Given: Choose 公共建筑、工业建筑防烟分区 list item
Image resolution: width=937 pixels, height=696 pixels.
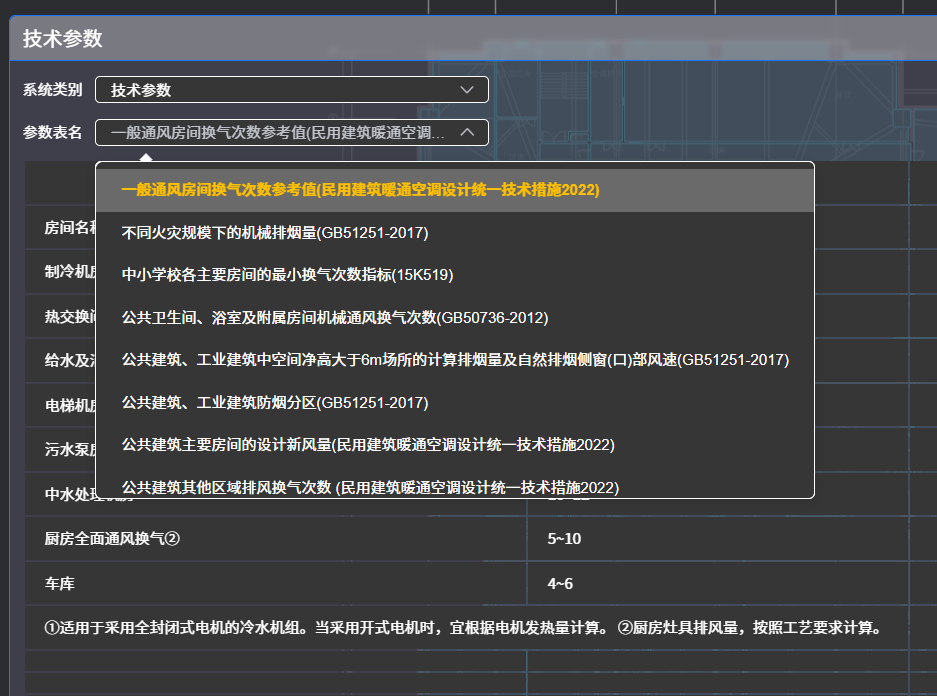Looking at the screenshot, I should click(274, 403).
